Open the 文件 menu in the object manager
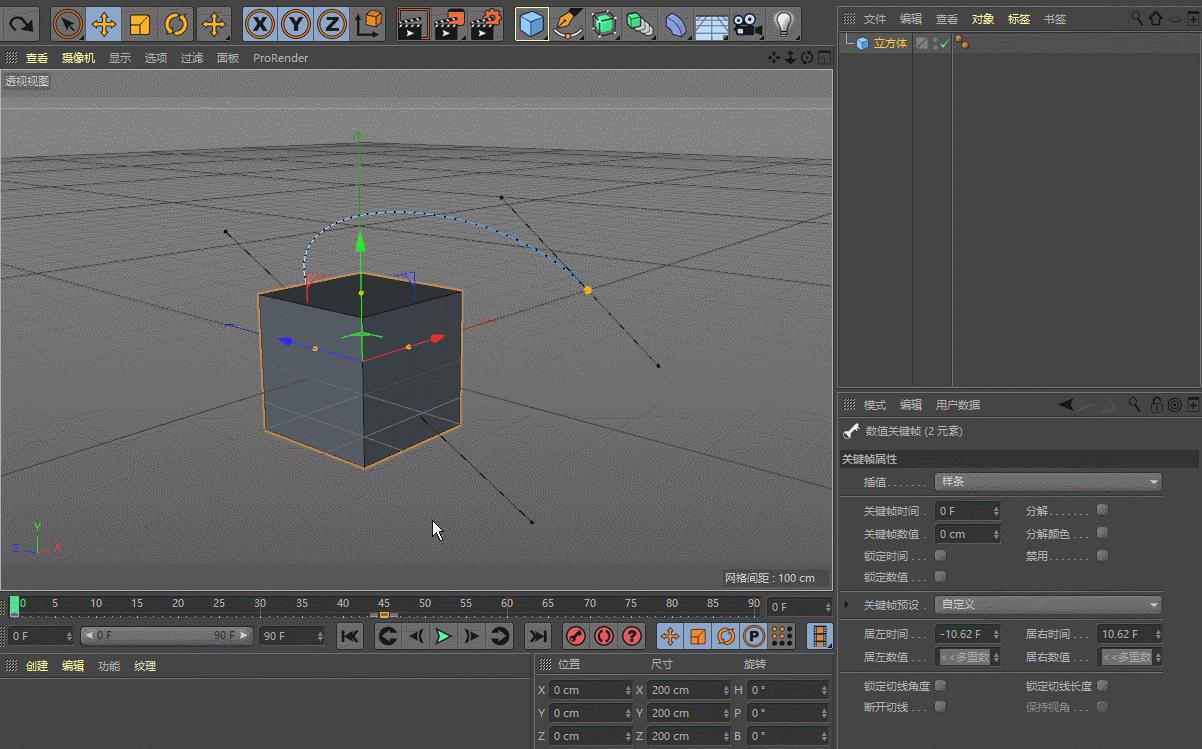Viewport: 1202px width, 749px height. click(874, 18)
